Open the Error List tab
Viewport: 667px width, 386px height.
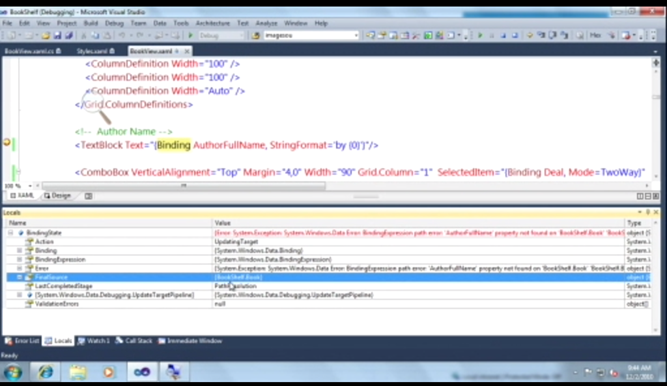click(x=22, y=341)
